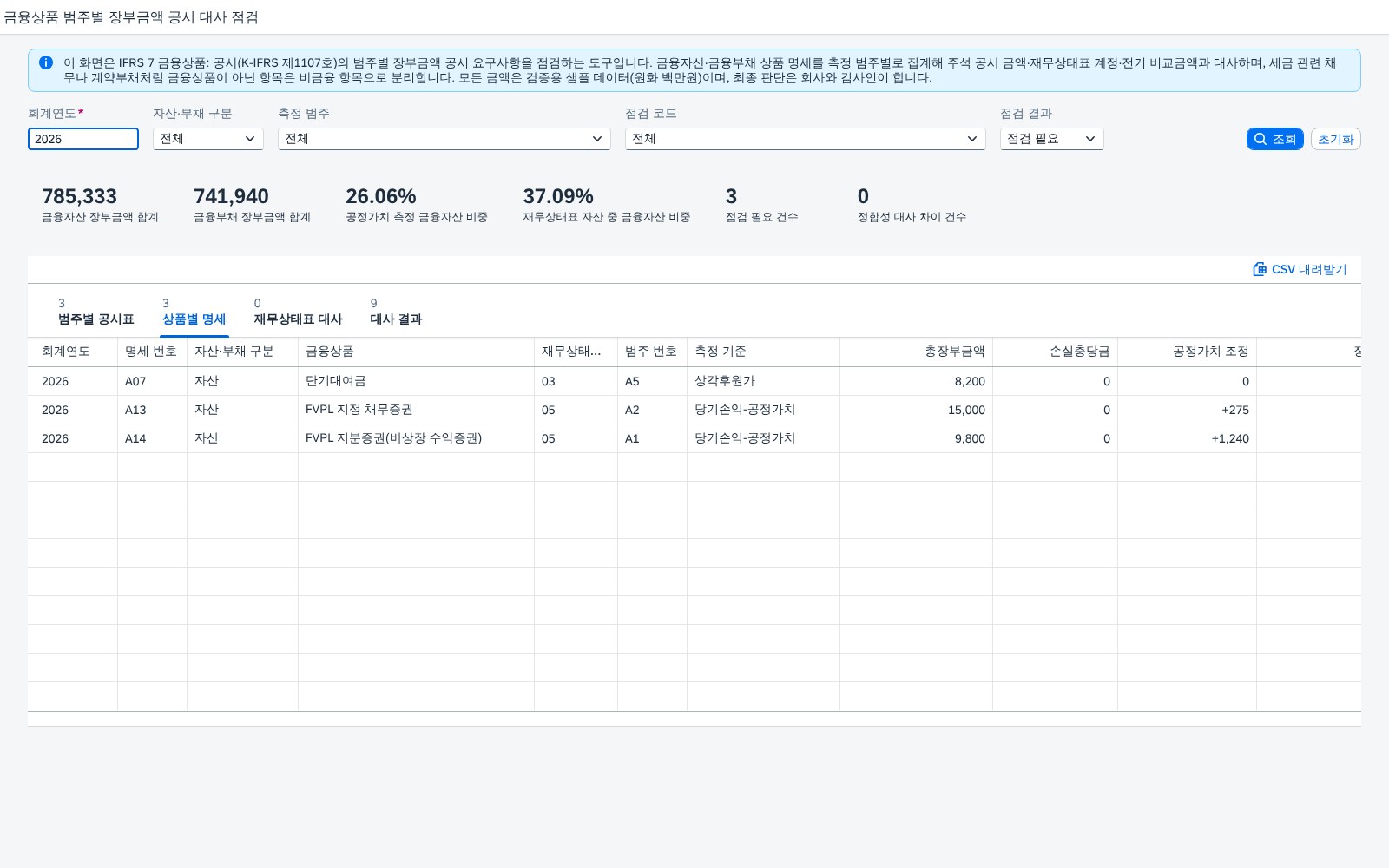Click the 26.06% 공정가치 측정 비중 figure
Image resolution: width=1389 pixels, height=868 pixels.
(x=381, y=196)
